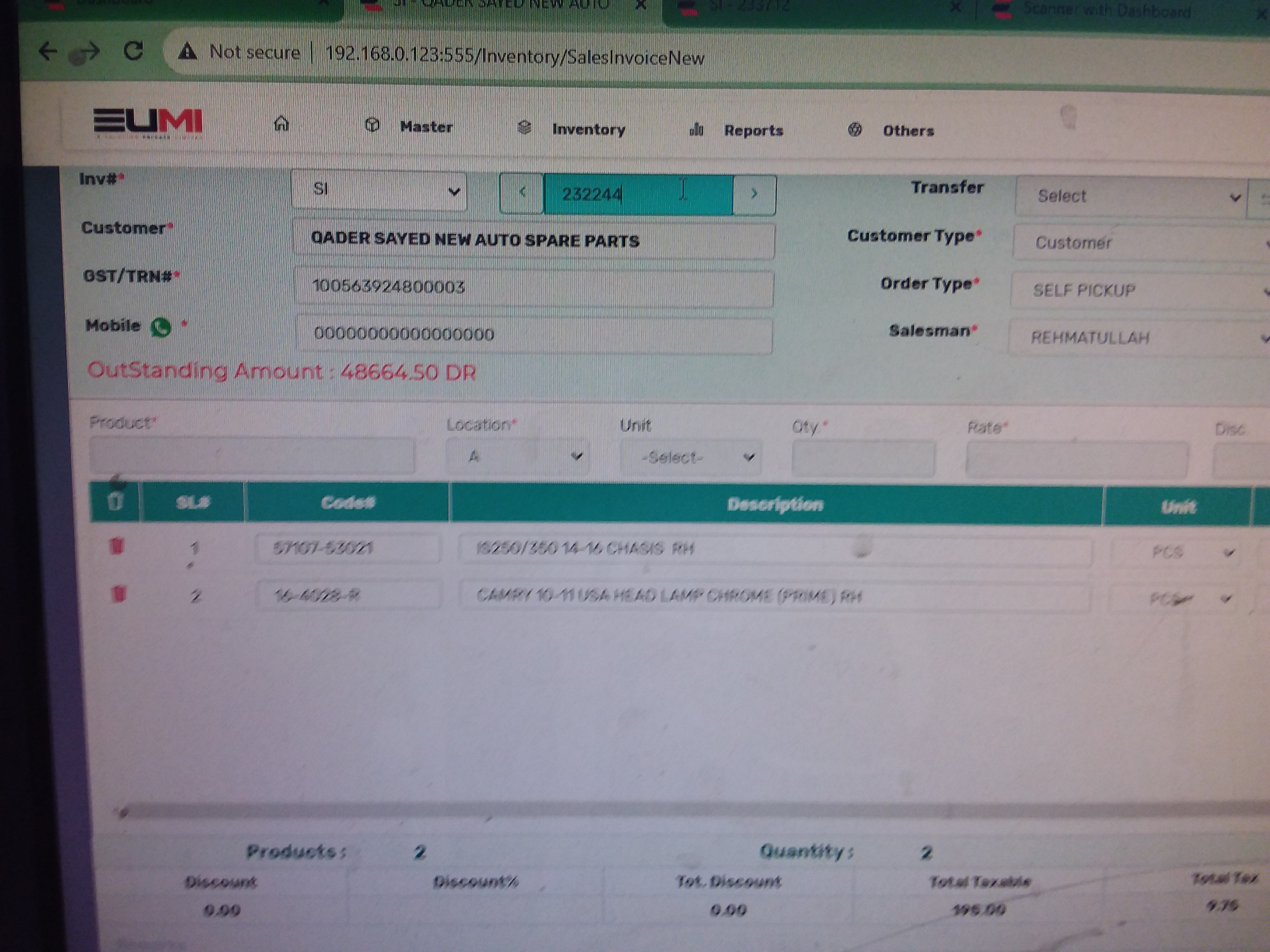Screen dimensions: 1270x952
Task: Click the address bar URL
Action: [514, 57]
